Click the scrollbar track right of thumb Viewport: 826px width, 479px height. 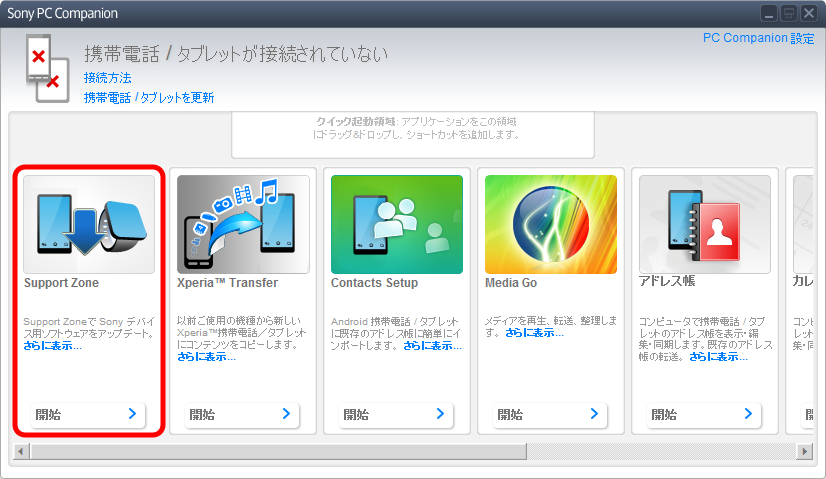[661, 452]
